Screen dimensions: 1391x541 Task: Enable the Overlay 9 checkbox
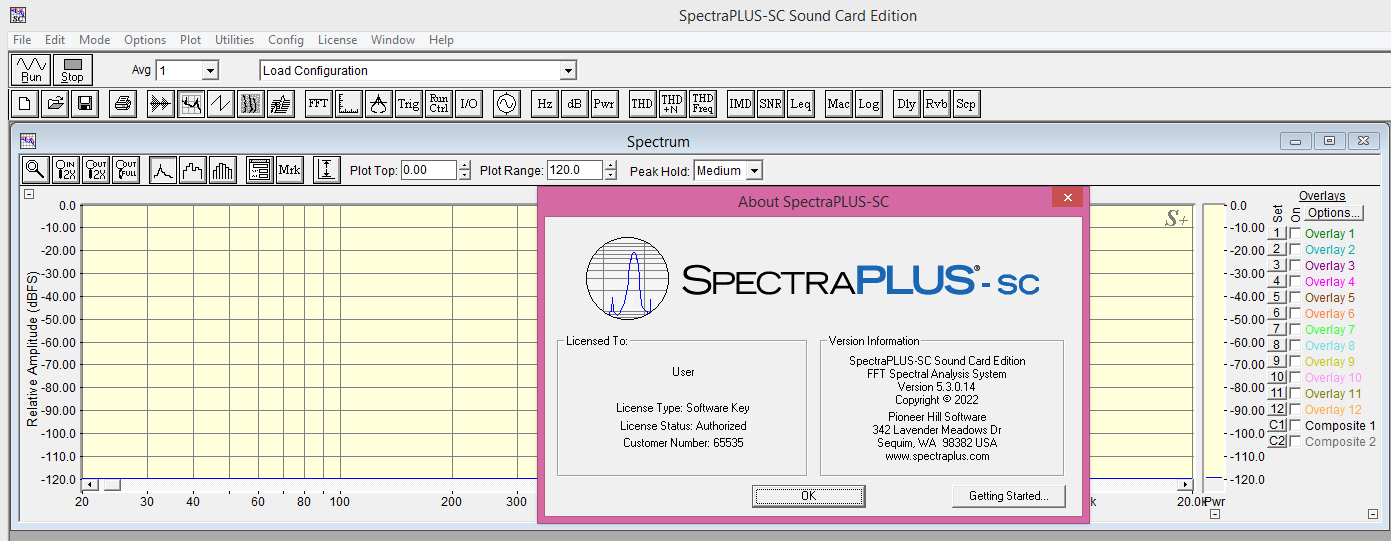1296,361
